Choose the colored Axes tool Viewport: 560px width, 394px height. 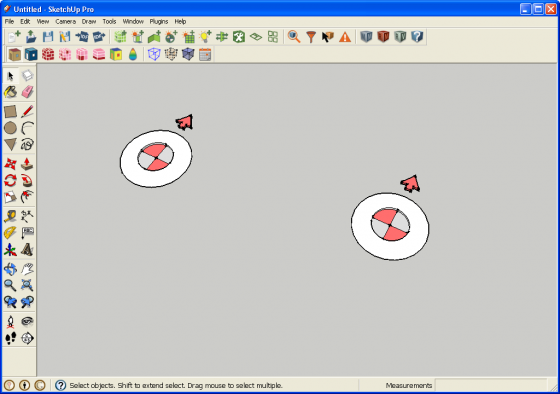pos(10,249)
